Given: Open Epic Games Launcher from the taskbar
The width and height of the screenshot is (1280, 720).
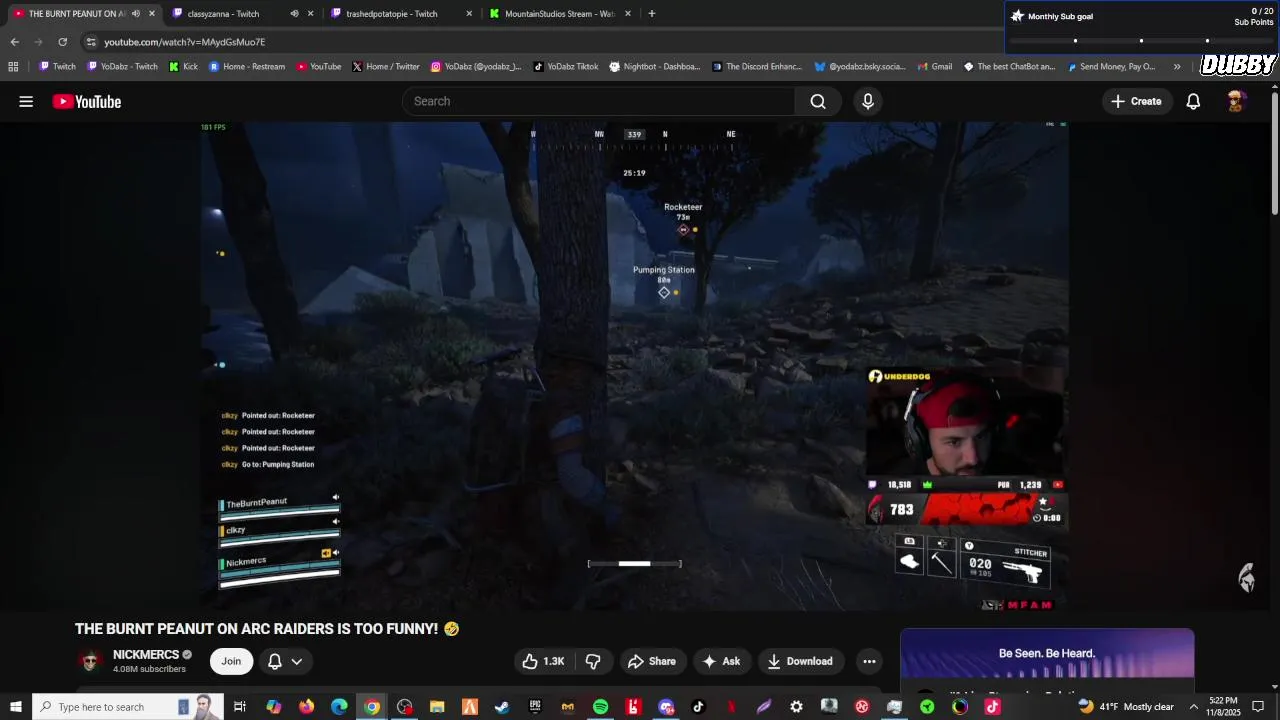Looking at the screenshot, I should click(535, 707).
